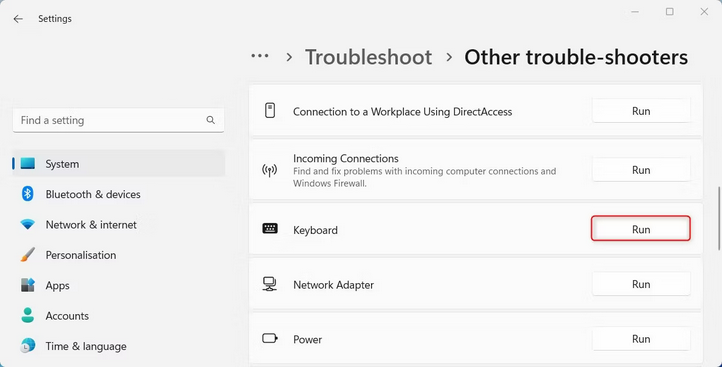Click the Incoming Connections description text

(425, 177)
